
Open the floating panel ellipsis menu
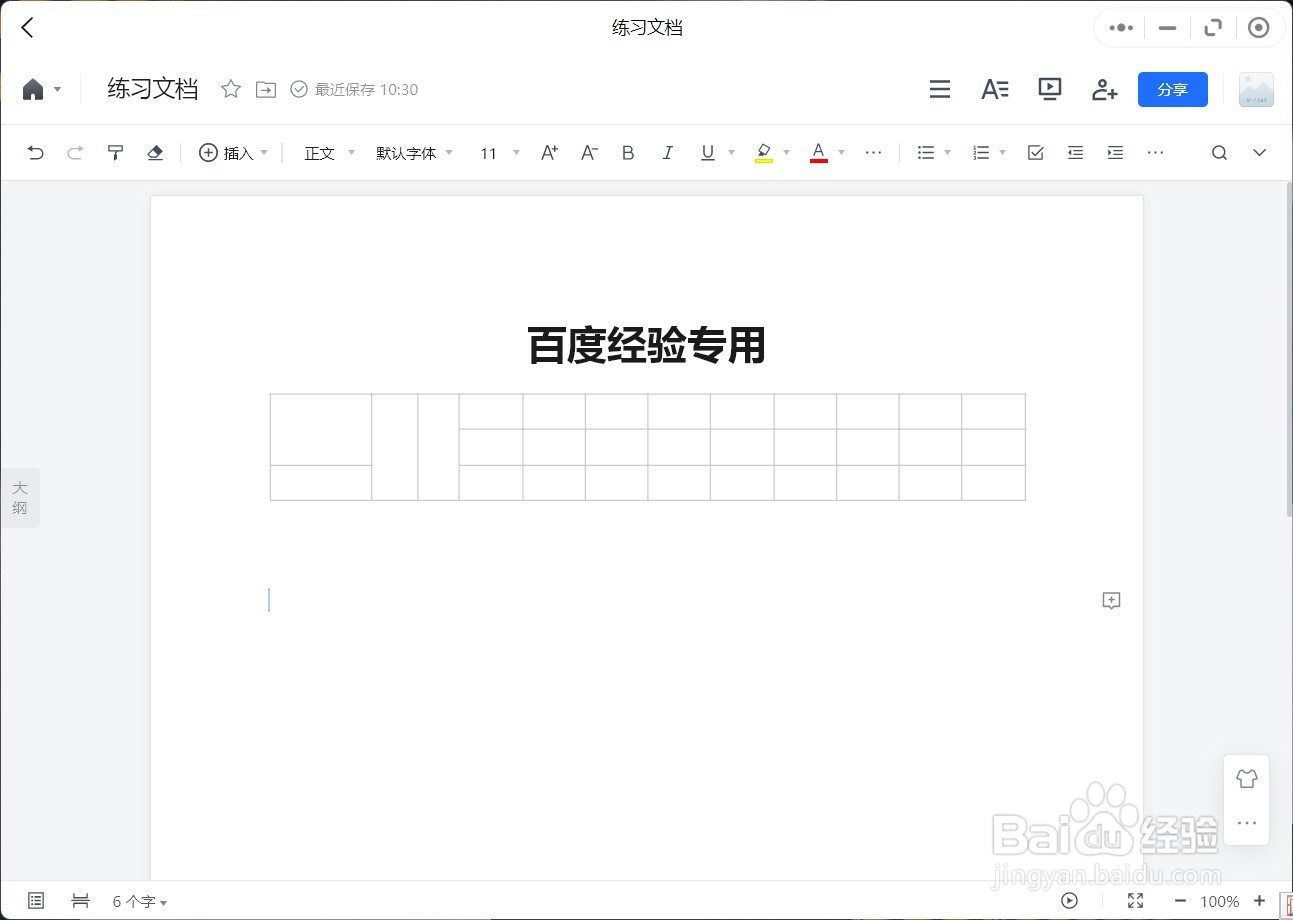point(1246,823)
